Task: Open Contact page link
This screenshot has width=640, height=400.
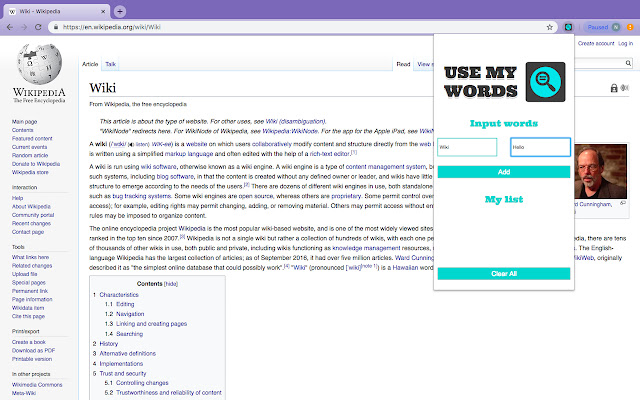Action: (x=28, y=232)
